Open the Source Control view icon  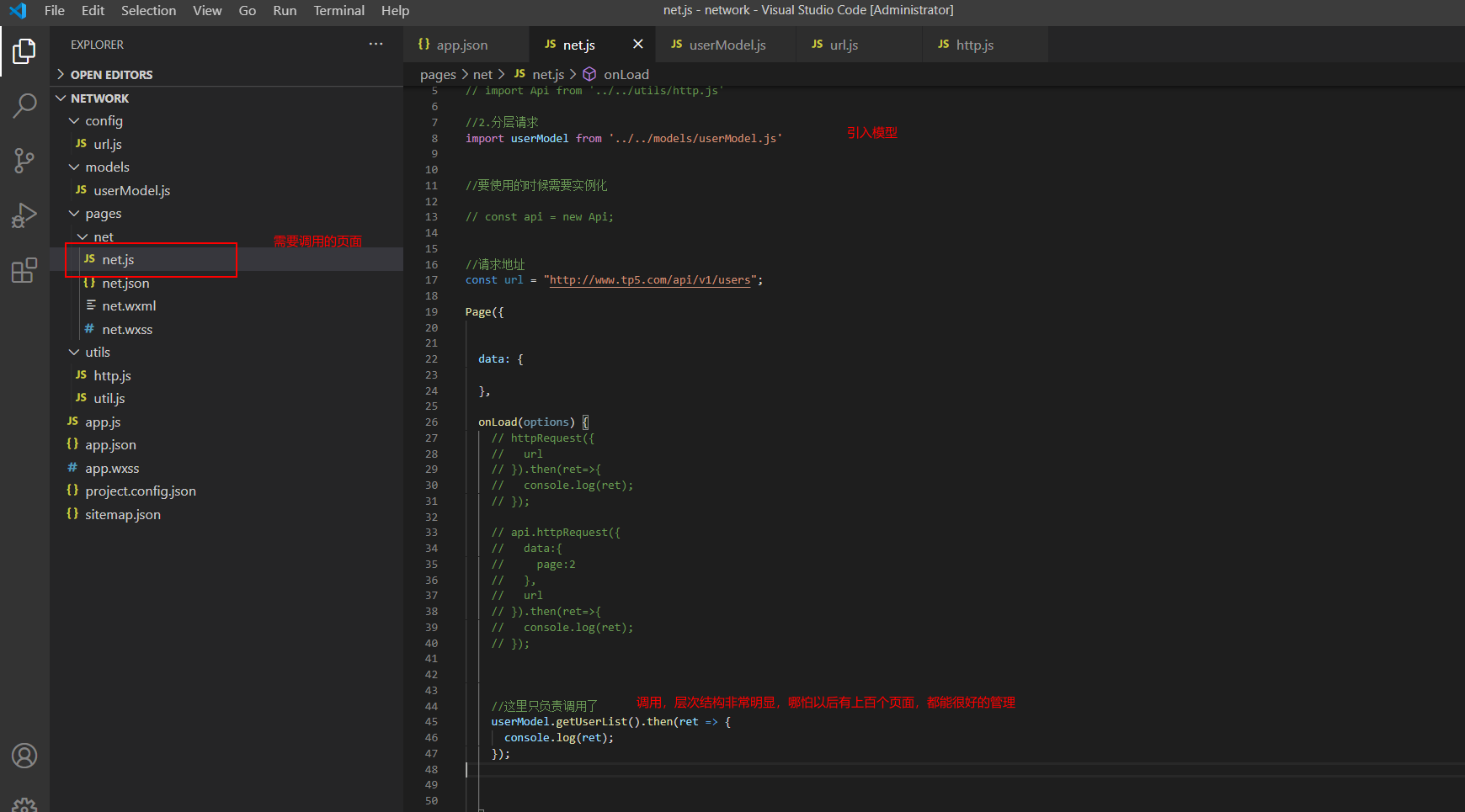pos(24,161)
